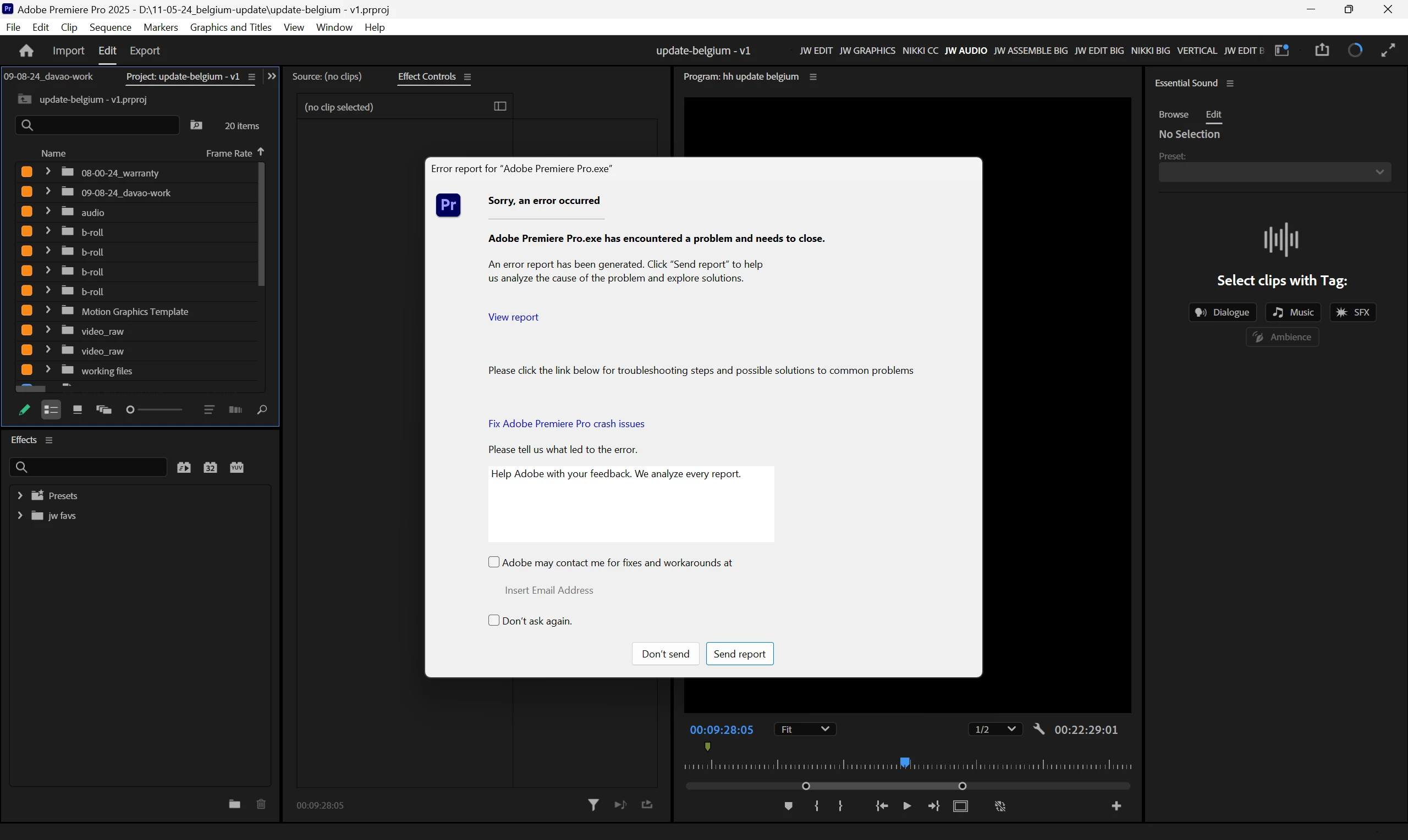Image resolution: width=1408 pixels, height=840 pixels.
Task: Click the Add Marker button in Program monitor
Action: pyautogui.click(x=788, y=806)
